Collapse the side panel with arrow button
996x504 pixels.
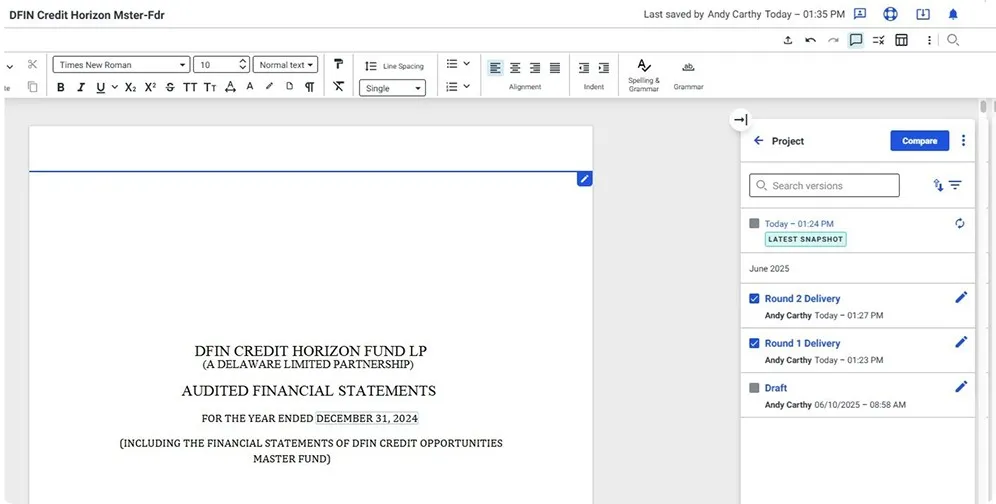pyautogui.click(x=741, y=119)
